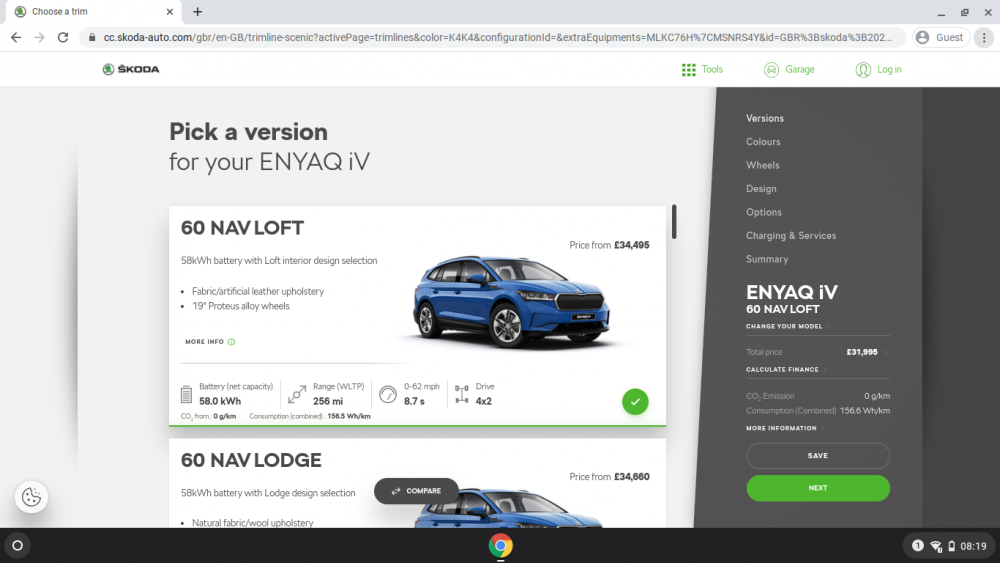The width and height of the screenshot is (1000, 563).
Task: Open the Tools grid icon
Action: (688, 69)
